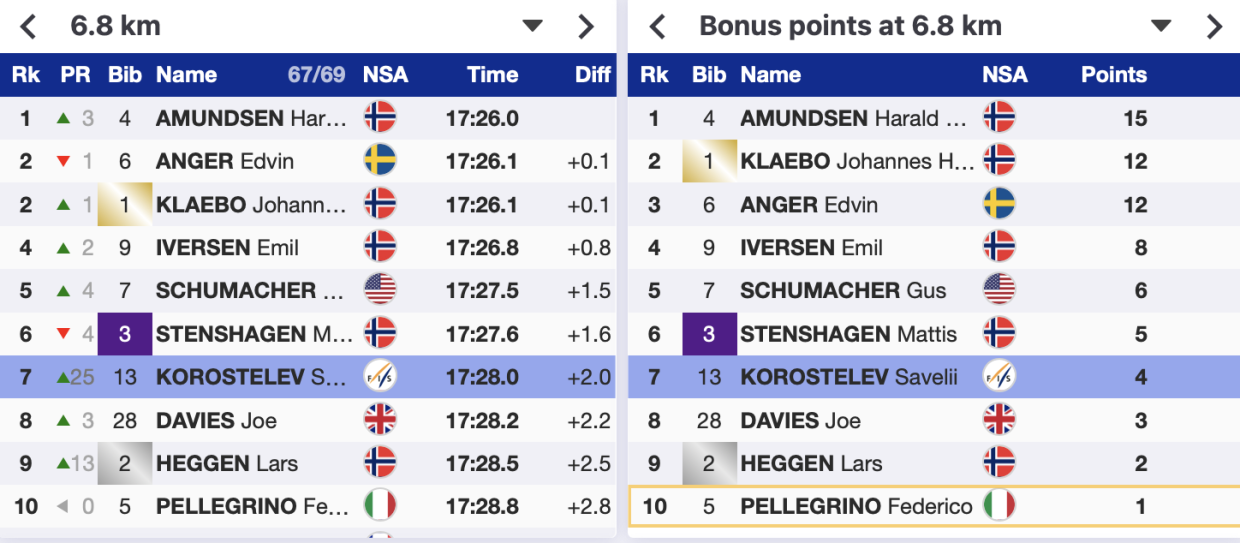Open the Bonus points at 6.8 km dropdown

[x=1160, y=26]
